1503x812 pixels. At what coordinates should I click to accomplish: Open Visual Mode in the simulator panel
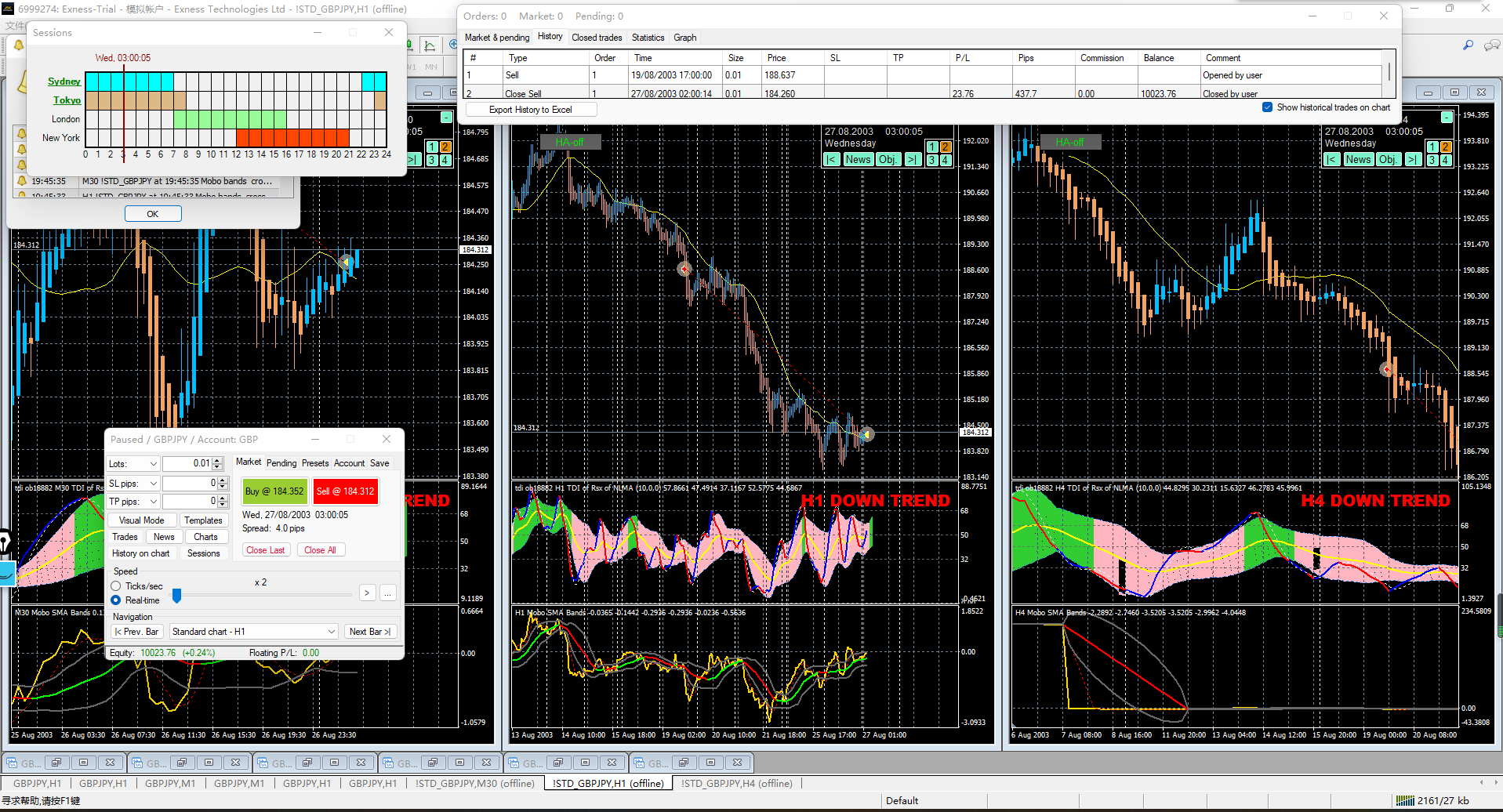pos(141,520)
